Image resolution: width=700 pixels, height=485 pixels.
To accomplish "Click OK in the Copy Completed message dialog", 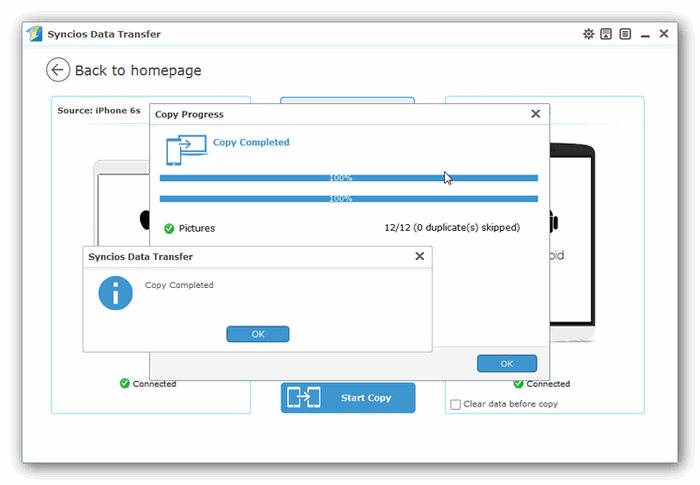I will point(258,334).
